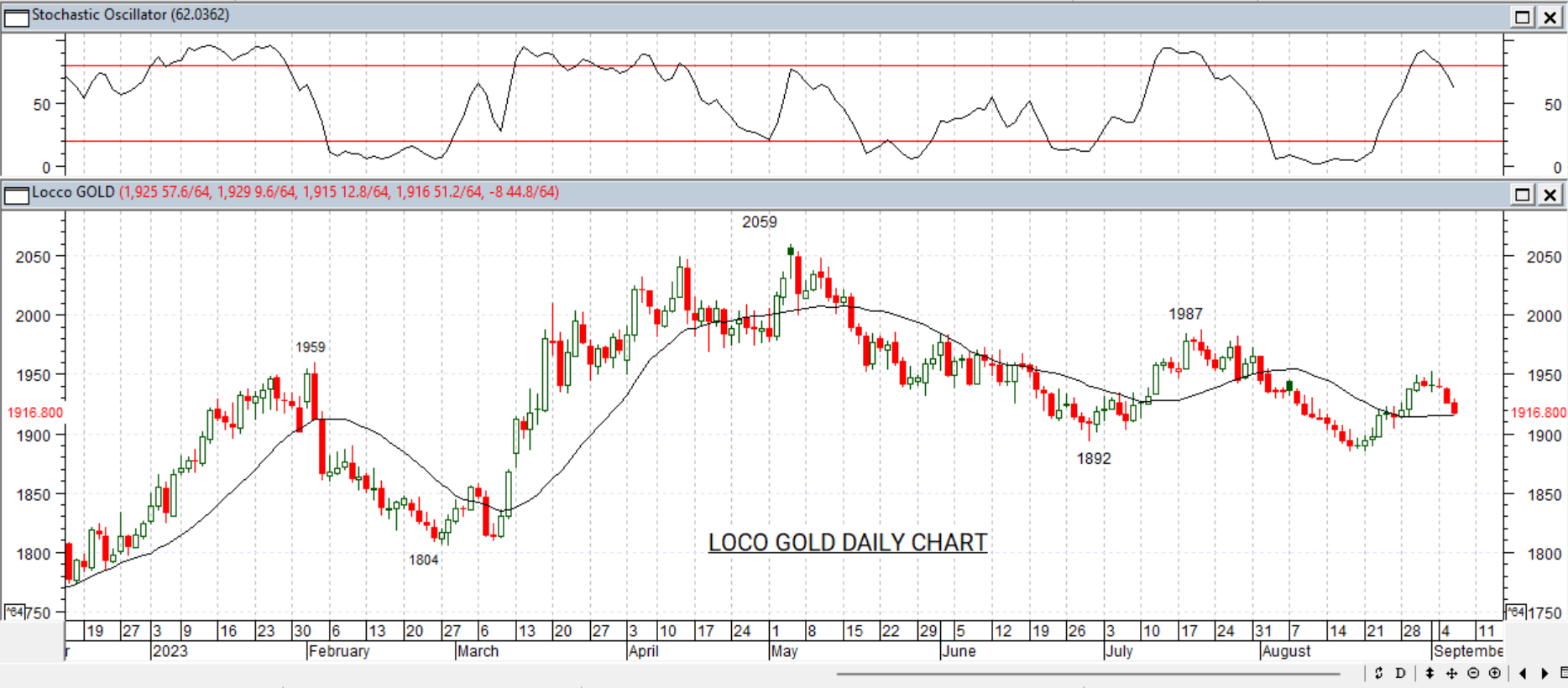Click the fraction scale icon at bottom-right axis
Screen dimensions: 1568x688
pos(1515,612)
